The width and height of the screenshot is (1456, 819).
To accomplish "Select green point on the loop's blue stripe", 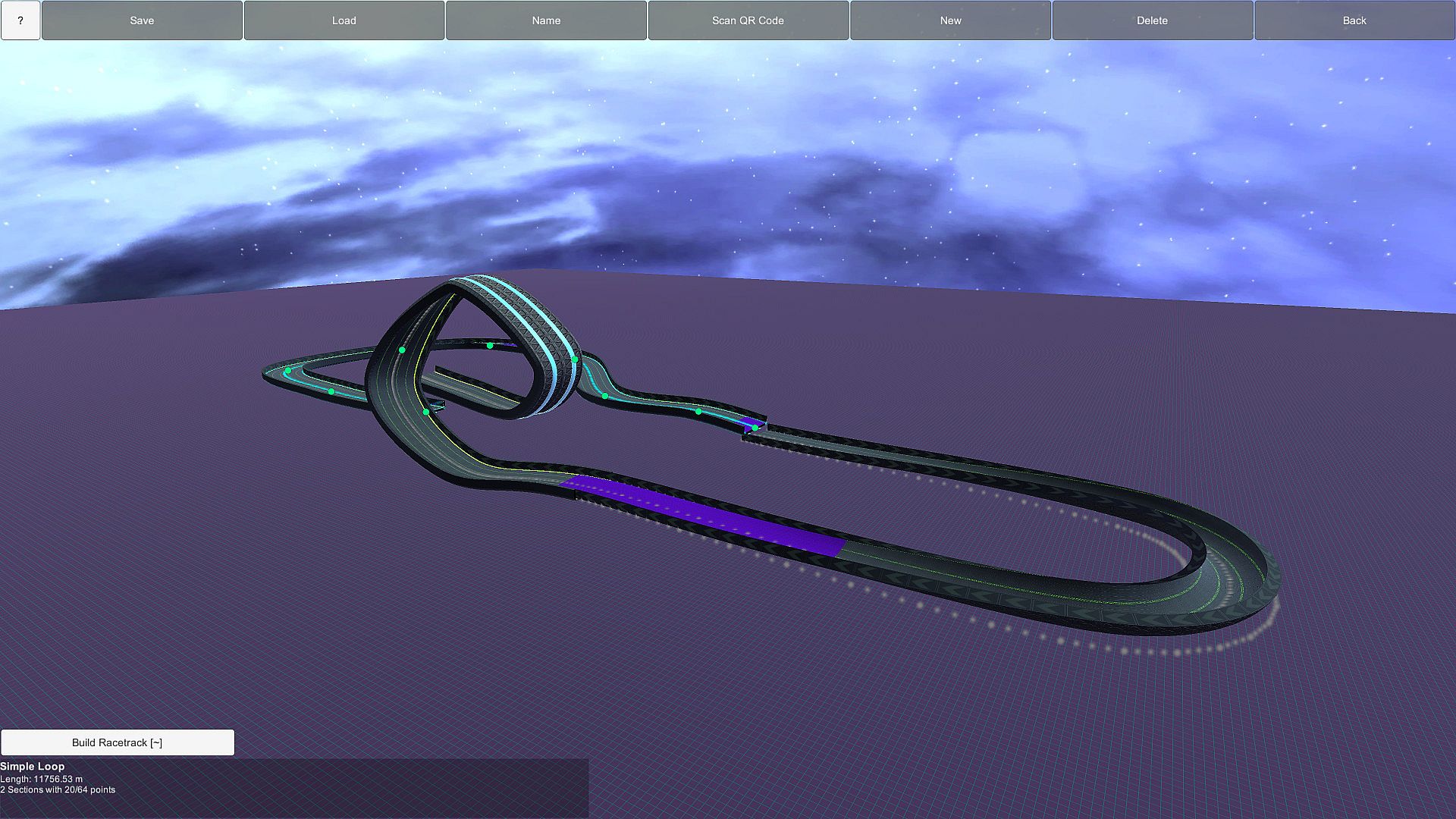I will coord(576,359).
